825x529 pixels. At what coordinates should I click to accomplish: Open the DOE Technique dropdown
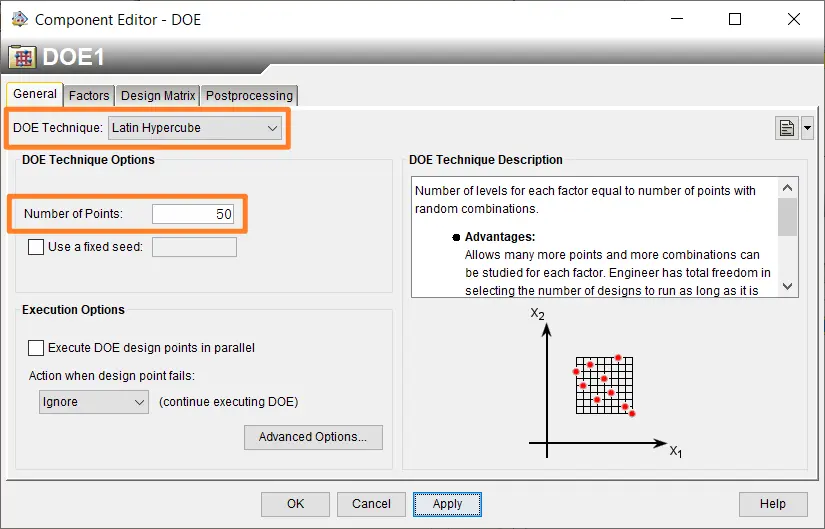(195, 128)
